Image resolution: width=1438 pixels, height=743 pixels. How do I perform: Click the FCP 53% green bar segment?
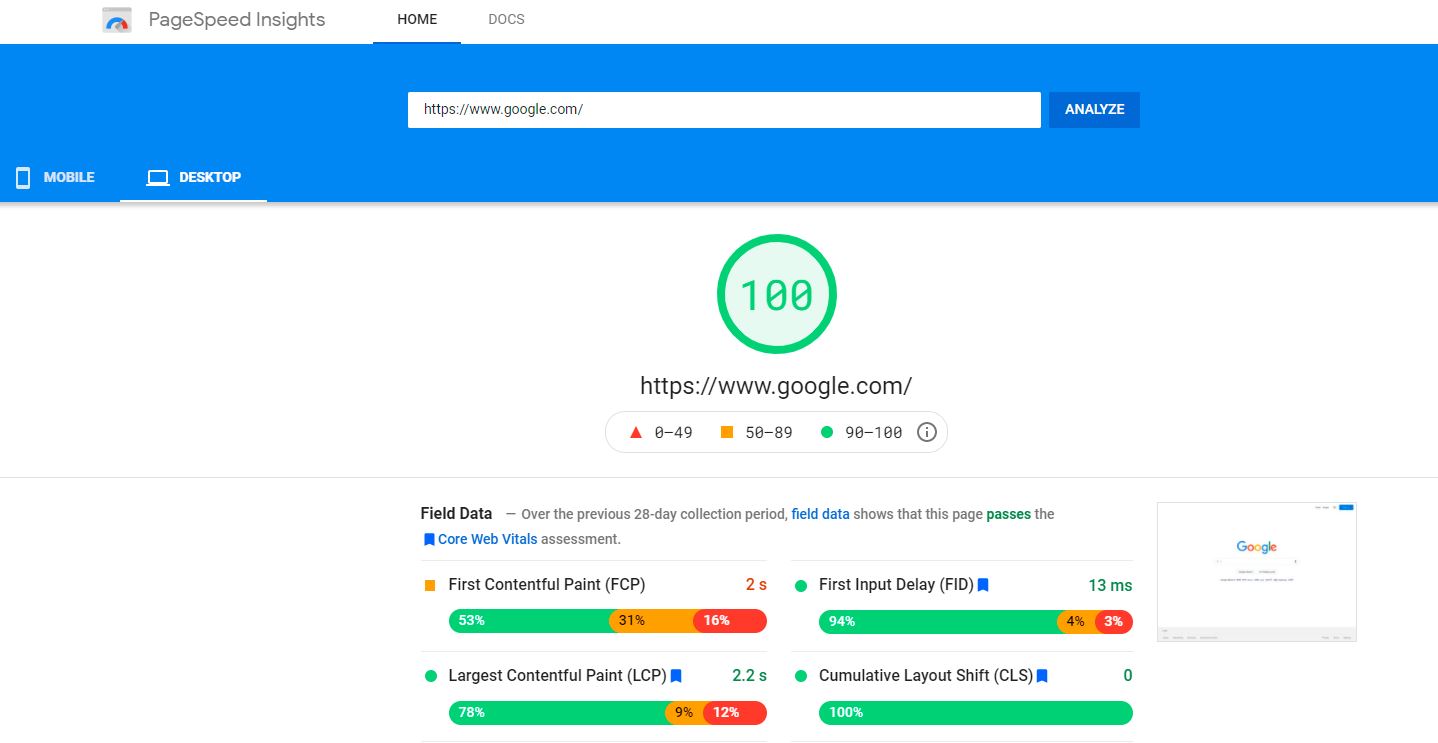(x=530, y=621)
